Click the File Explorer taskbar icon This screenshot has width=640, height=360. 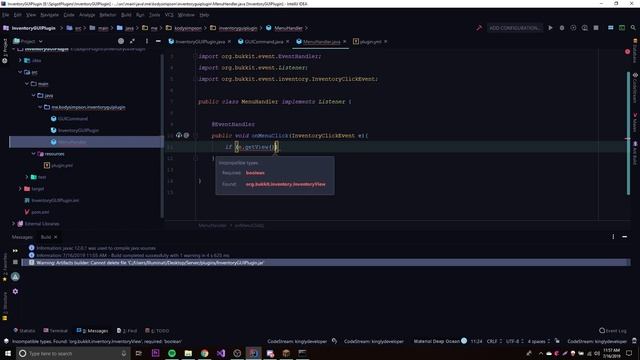point(188,353)
